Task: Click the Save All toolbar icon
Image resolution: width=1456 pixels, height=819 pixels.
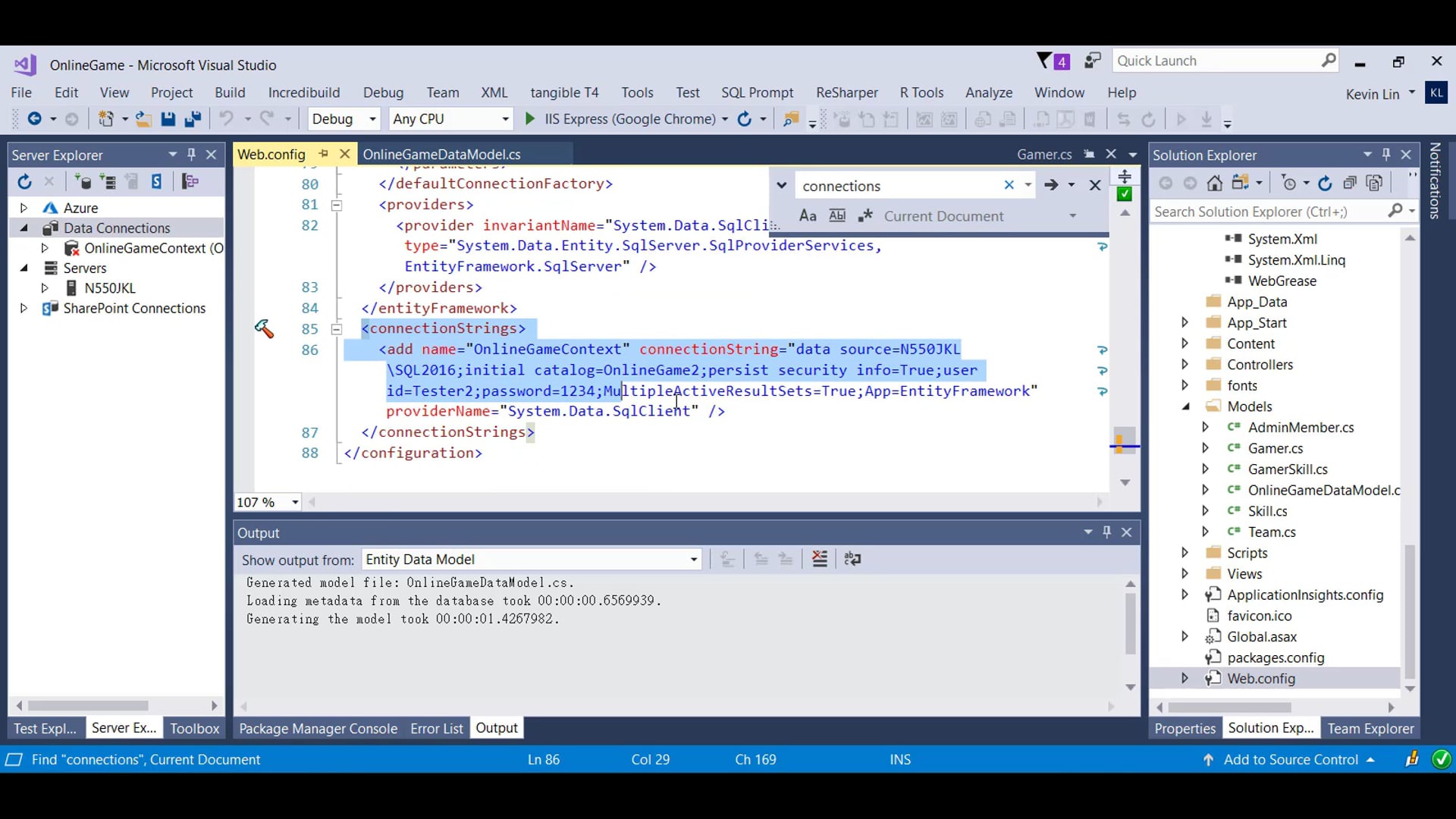Action: (x=193, y=119)
